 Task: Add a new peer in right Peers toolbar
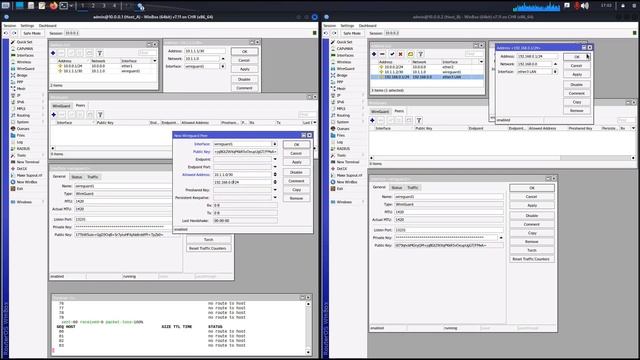(372, 120)
